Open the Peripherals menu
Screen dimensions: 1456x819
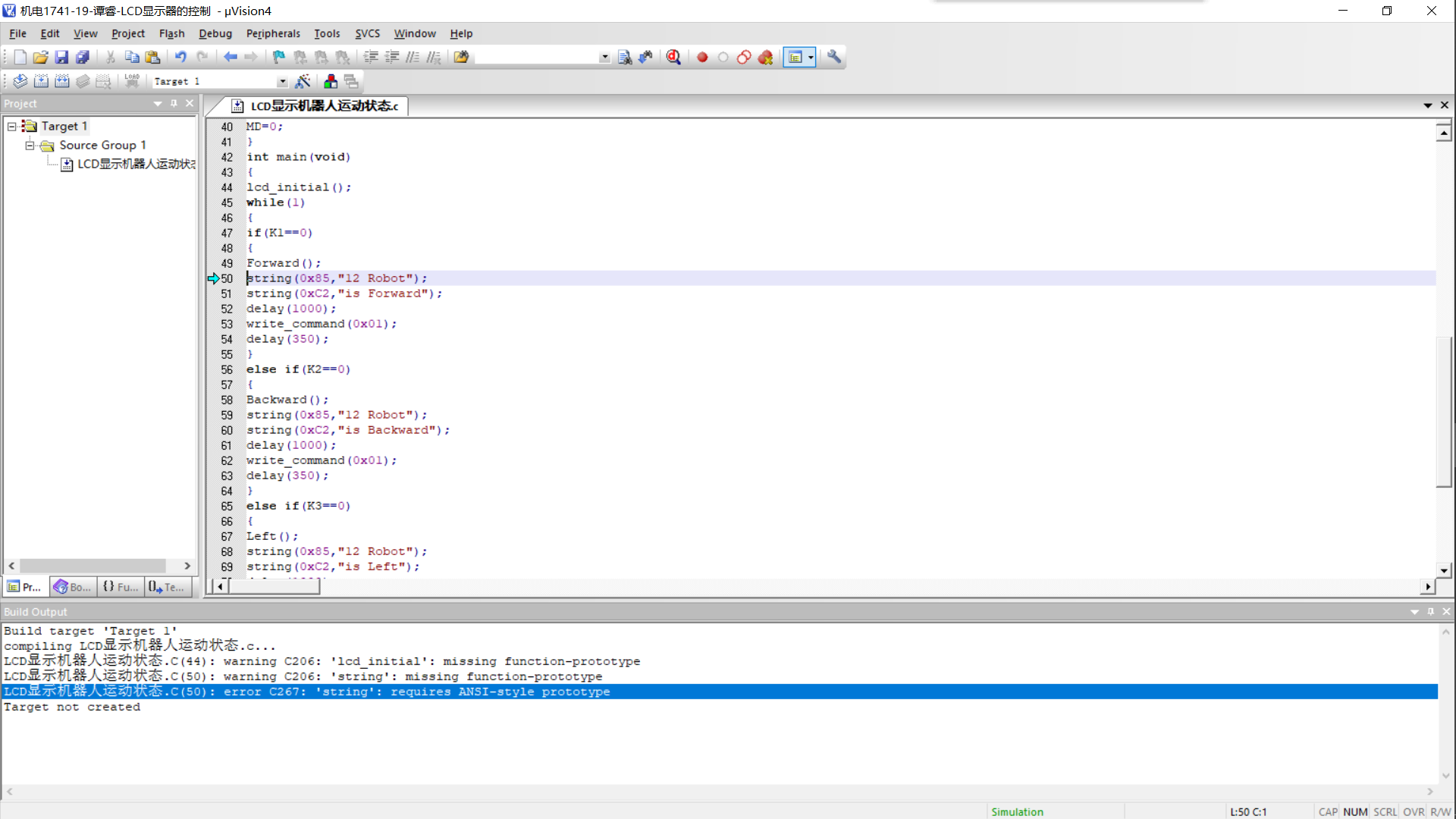point(273,33)
